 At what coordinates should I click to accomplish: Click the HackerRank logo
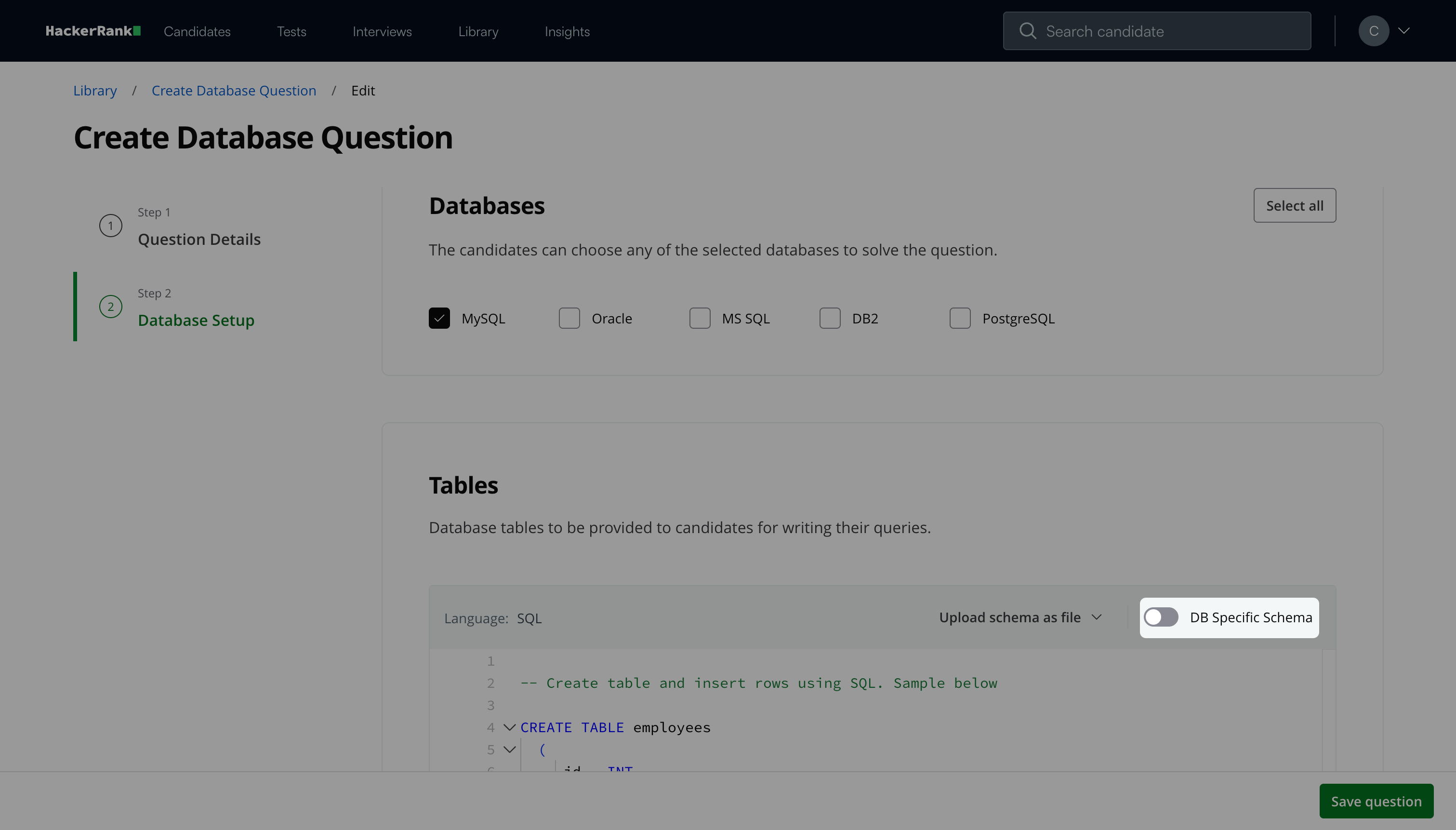(93, 31)
